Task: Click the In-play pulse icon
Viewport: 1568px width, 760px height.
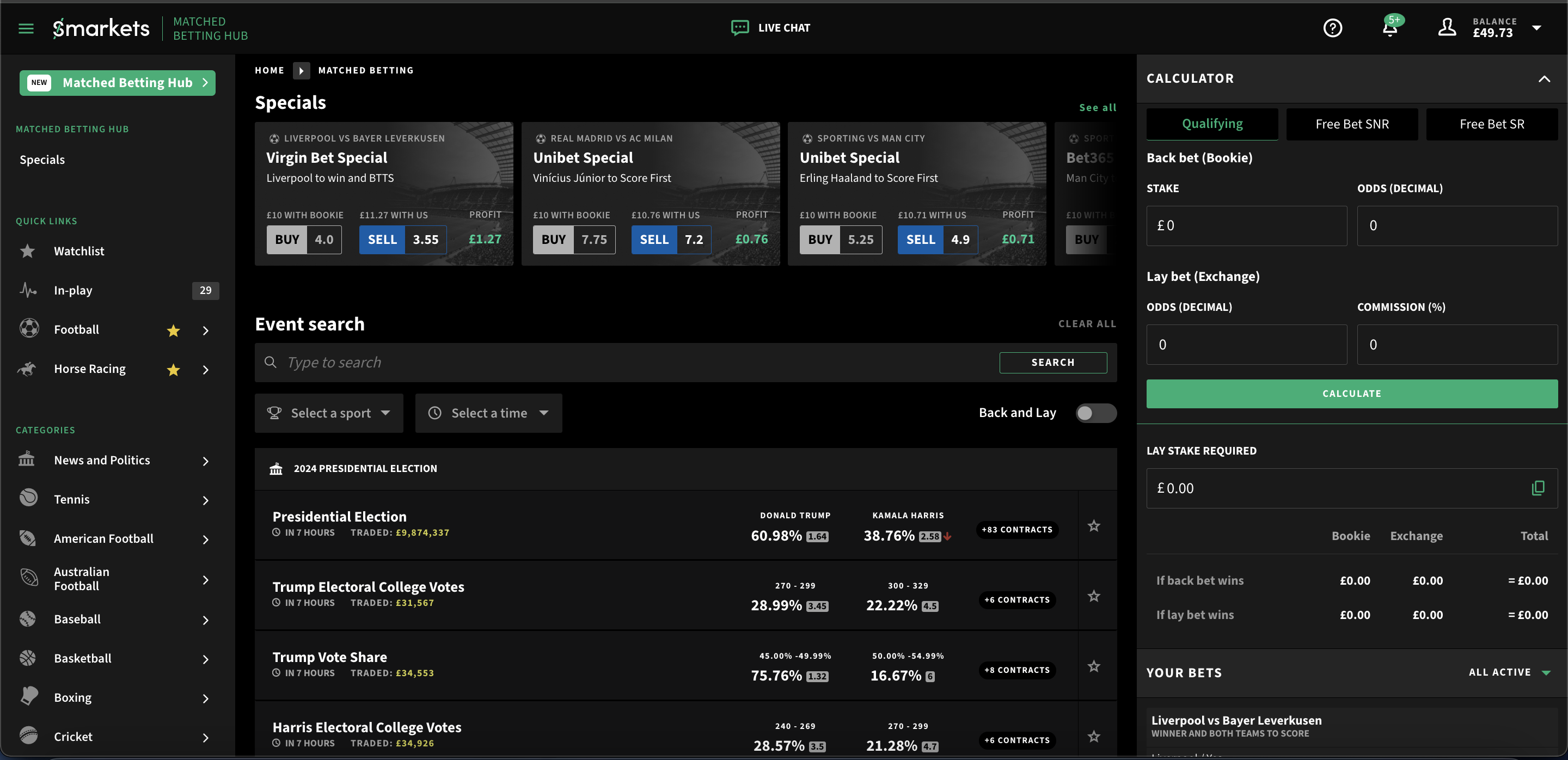Action: 27,290
